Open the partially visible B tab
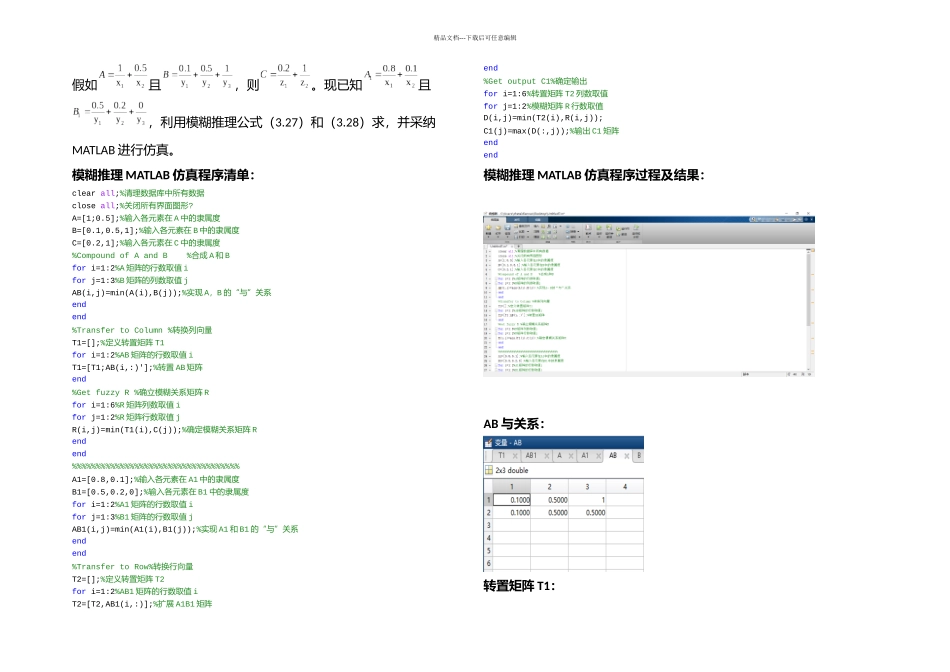 (x=639, y=455)
